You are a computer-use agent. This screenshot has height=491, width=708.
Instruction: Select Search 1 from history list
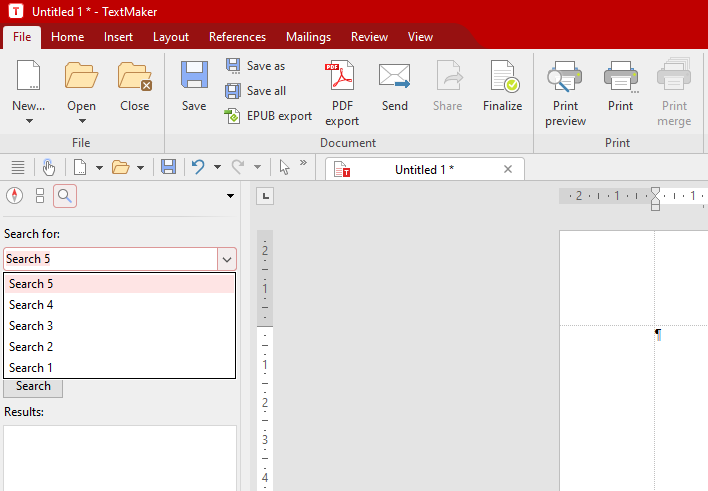(120, 368)
